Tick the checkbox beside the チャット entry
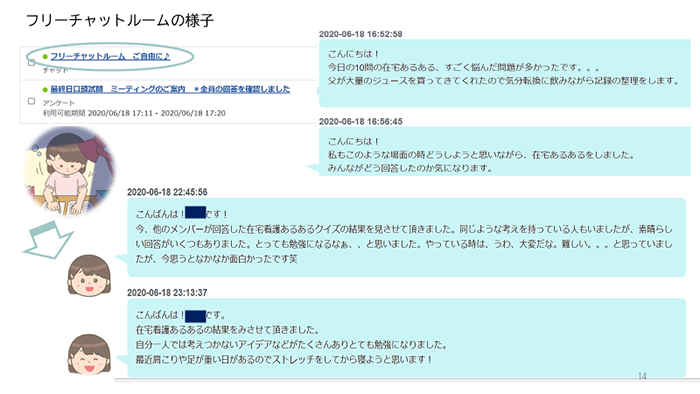This screenshot has height=394, width=700. [32, 63]
